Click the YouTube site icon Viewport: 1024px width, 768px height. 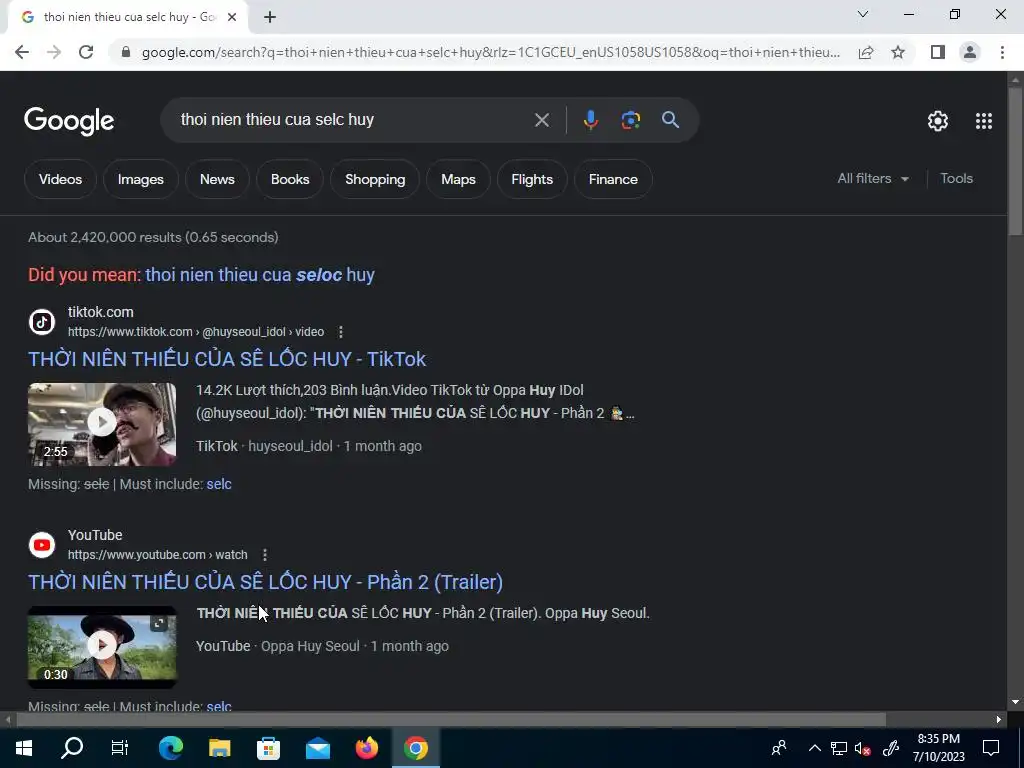[42, 545]
